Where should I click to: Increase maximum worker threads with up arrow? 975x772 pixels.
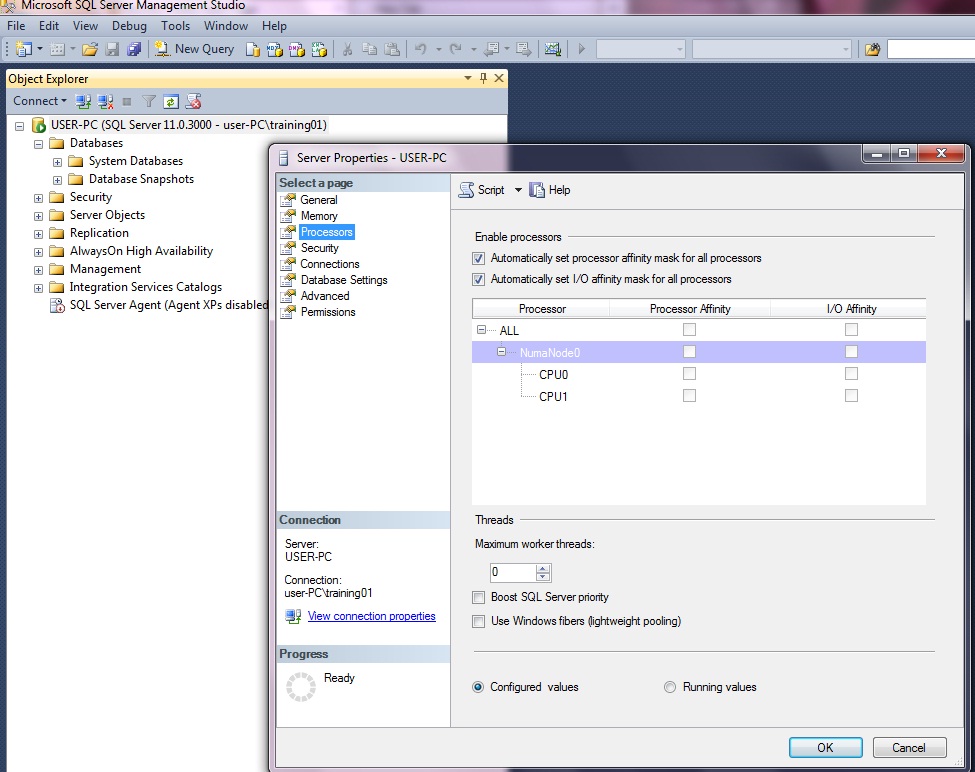pos(543,568)
